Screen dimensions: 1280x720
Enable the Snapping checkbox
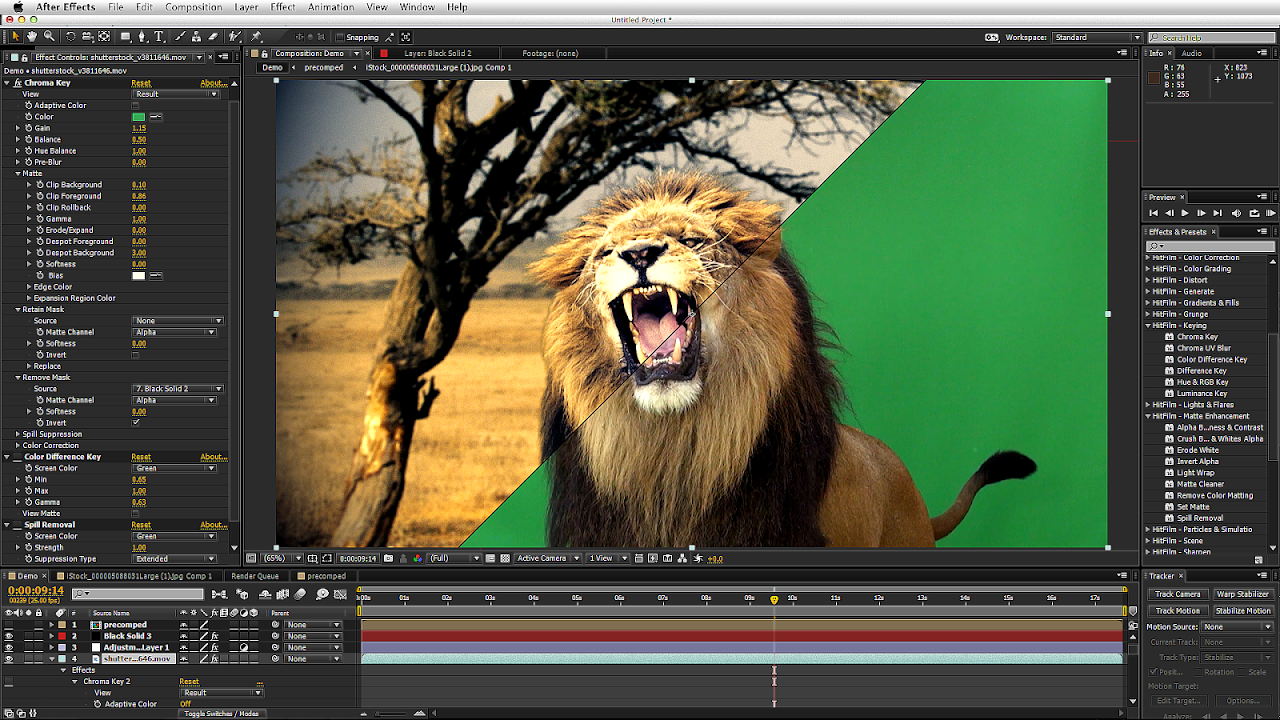coord(338,36)
